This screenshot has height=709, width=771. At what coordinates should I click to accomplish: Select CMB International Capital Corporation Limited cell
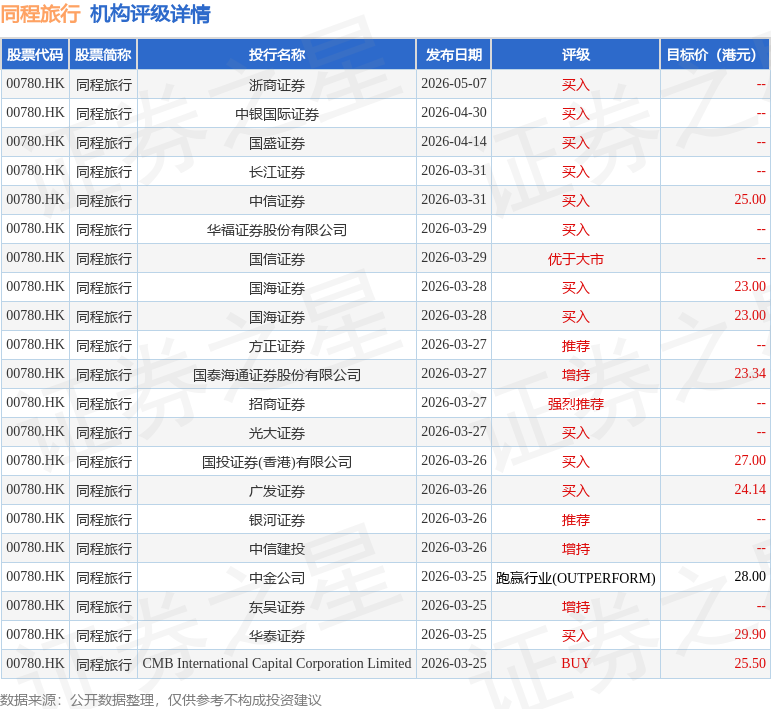pyautogui.click(x=277, y=664)
